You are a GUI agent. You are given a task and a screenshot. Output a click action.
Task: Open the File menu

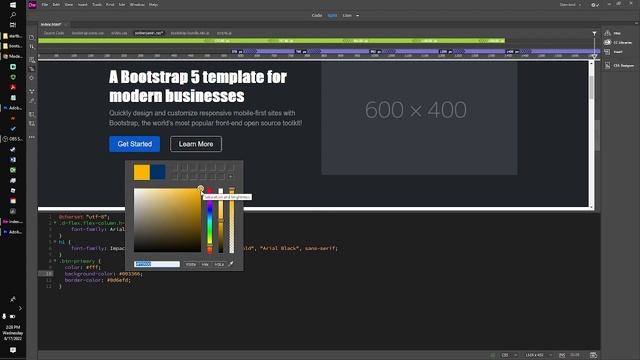[x=45, y=5]
